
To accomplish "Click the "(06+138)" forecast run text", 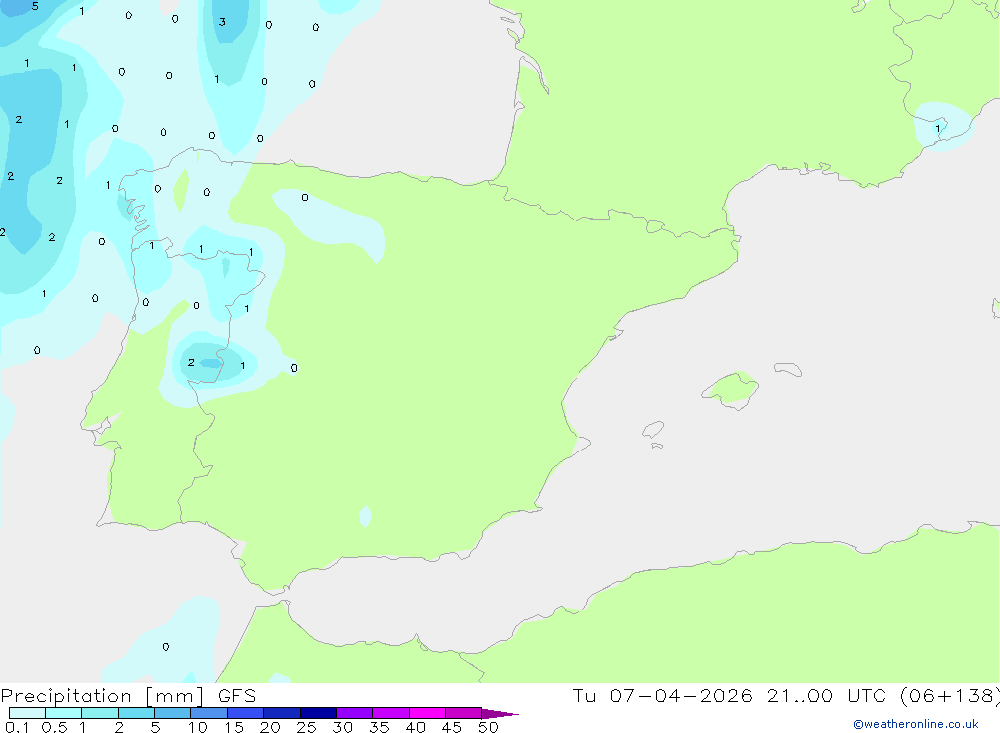I will coord(949,695).
